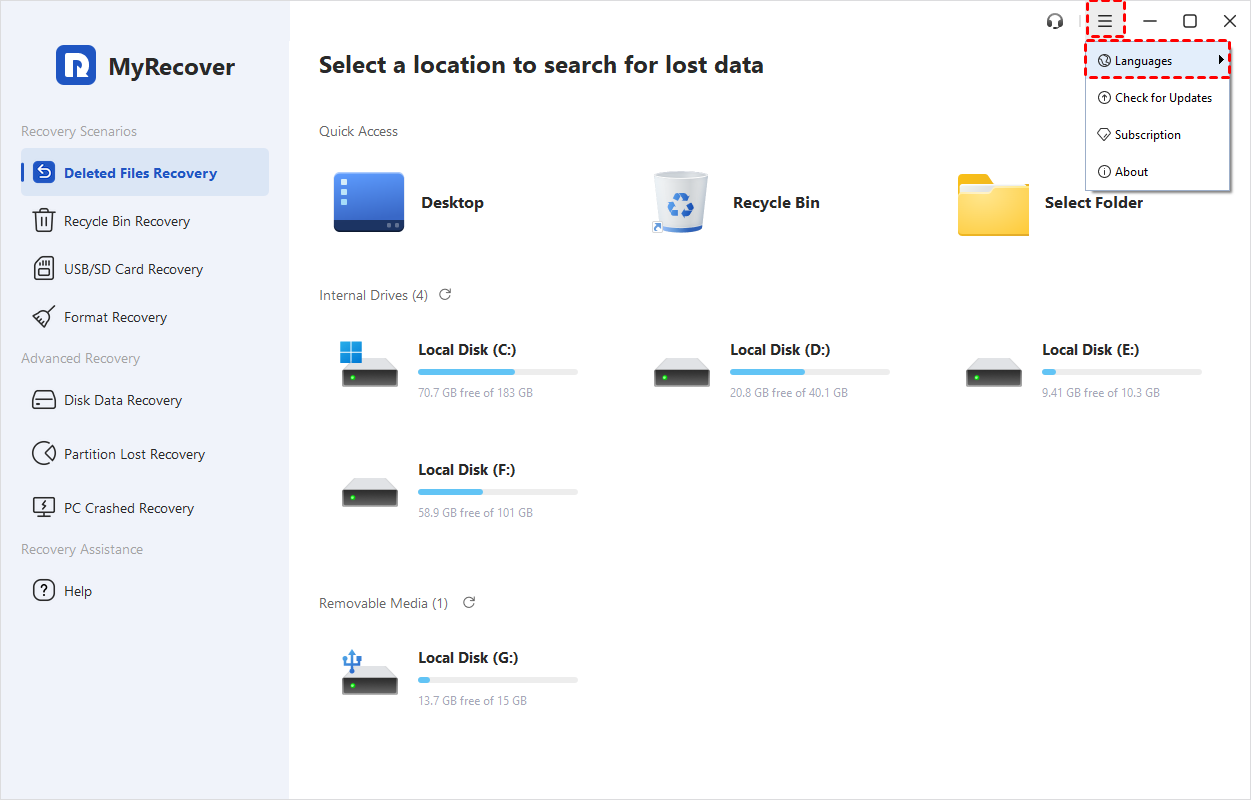
Task: Open the hamburger menu icon
Action: (1105, 21)
